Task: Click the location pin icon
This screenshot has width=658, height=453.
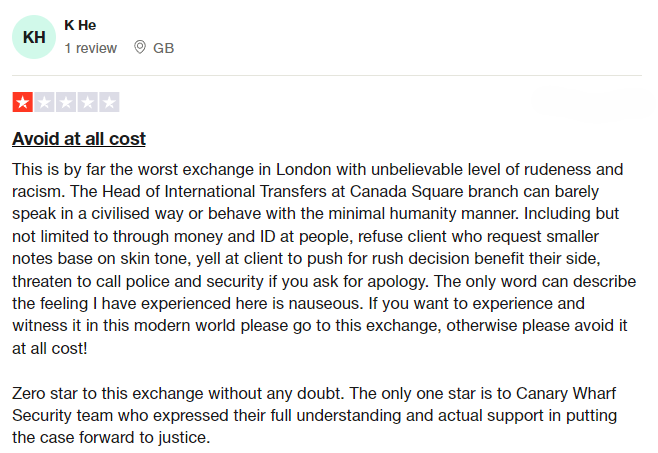Action: [x=140, y=47]
